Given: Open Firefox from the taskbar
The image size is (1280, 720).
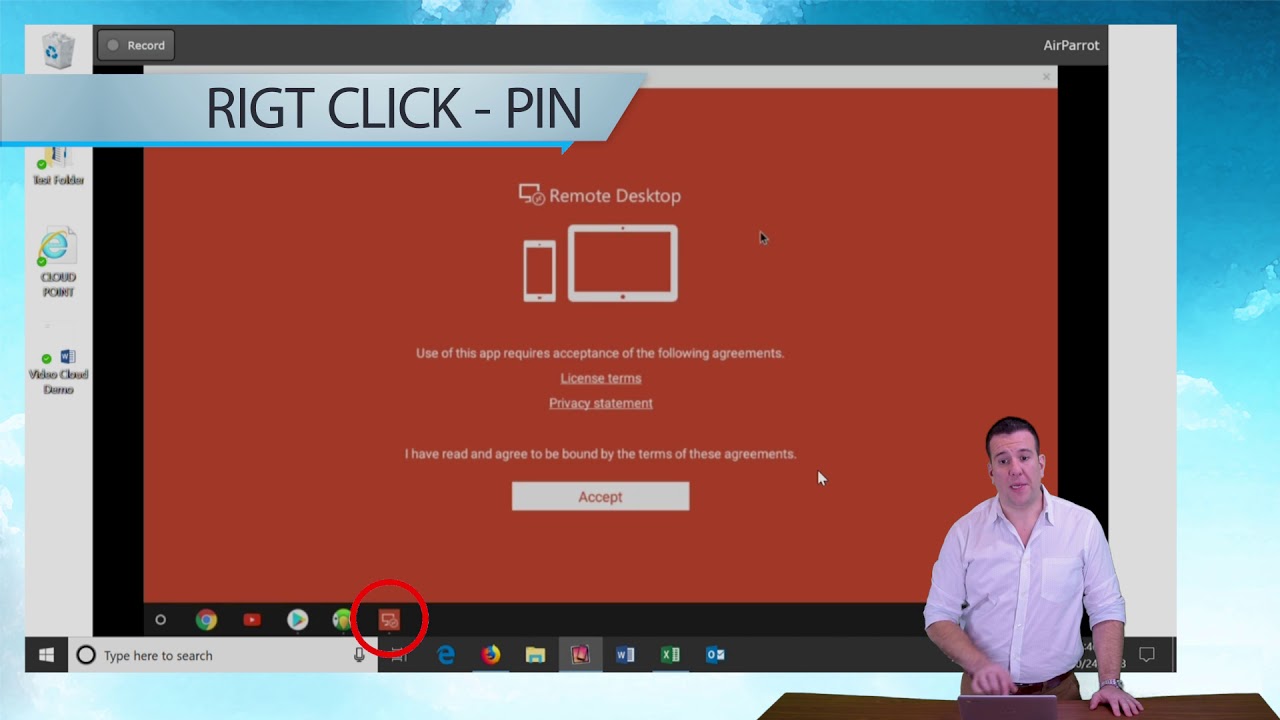Looking at the screenshot, I should point(491,655).
